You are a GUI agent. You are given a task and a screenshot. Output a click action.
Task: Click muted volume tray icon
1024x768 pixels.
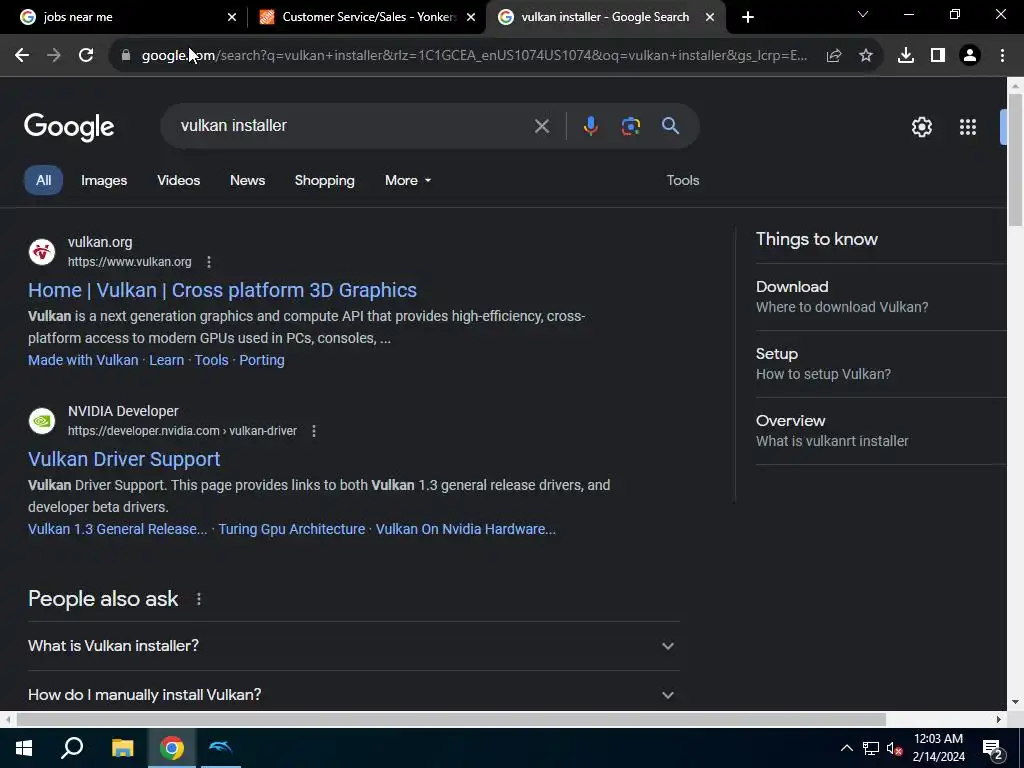click(x=894, y=748)
